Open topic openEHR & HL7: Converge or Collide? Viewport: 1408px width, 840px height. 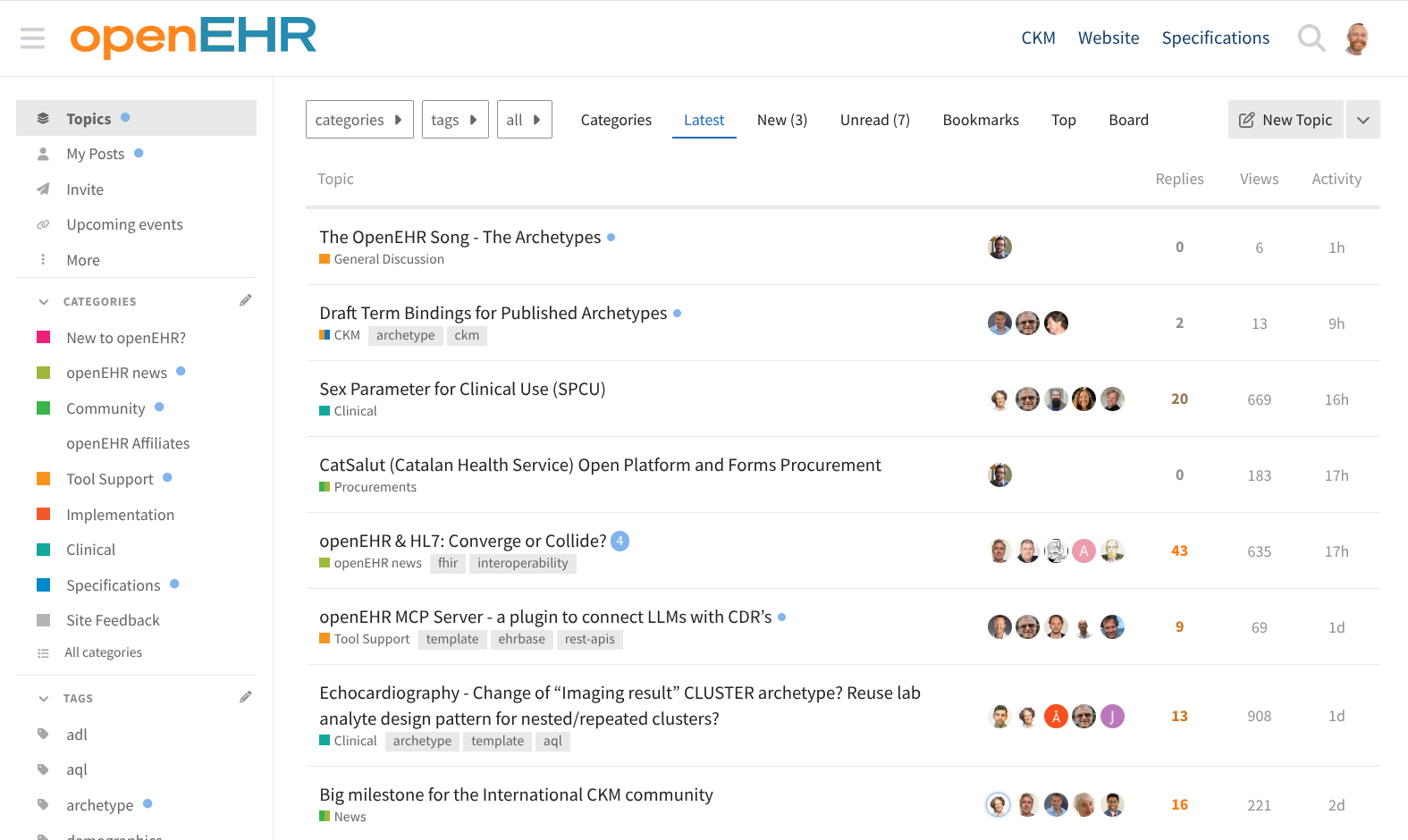coord(463,541)
